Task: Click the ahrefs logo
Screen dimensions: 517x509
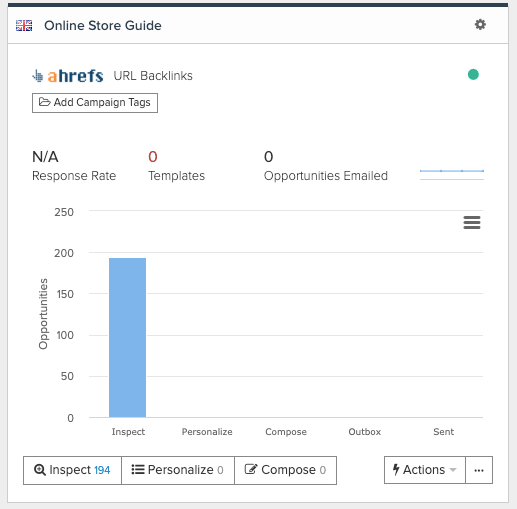Action: (x=68, y=76)
